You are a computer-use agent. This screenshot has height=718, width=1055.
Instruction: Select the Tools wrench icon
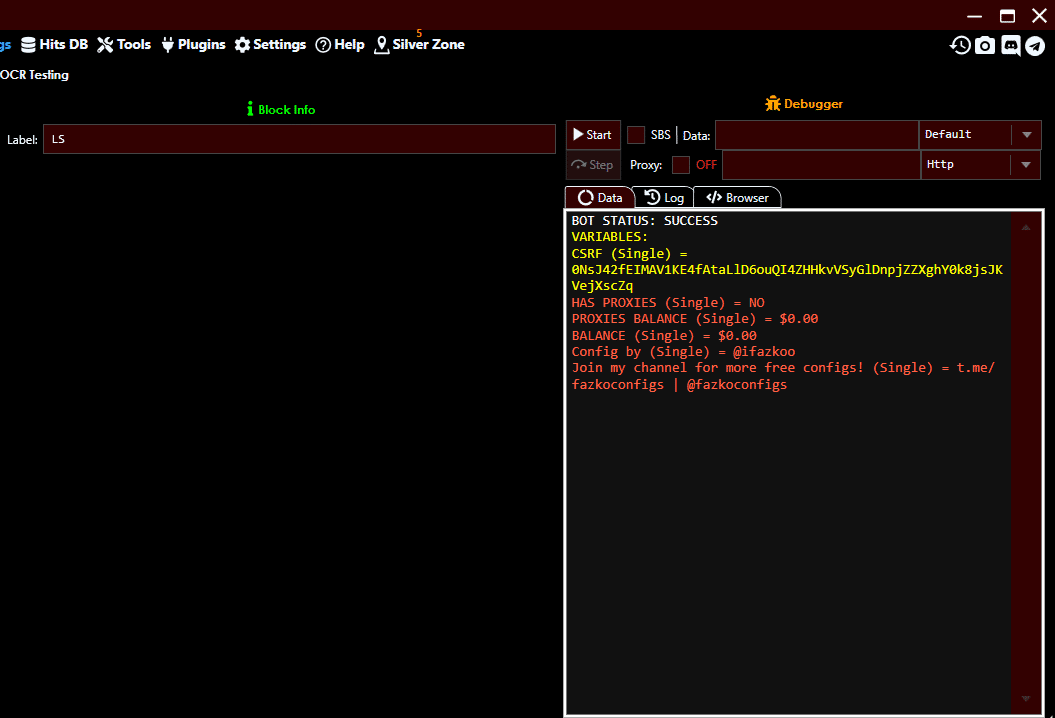(x=104, y=44)
